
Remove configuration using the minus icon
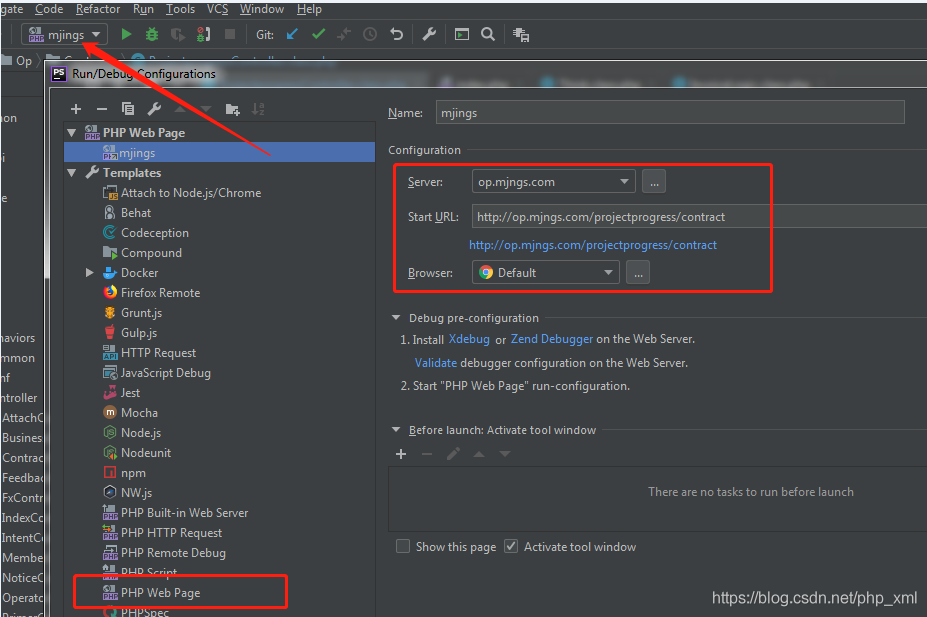[x=102, y=109]
